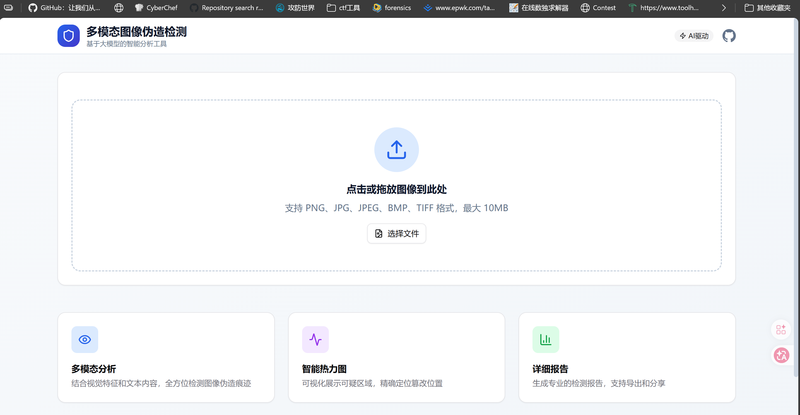Click the 多模态图像伪造检测 page title
The width and height of the screenshot is (800, 415).
point(136,31)
